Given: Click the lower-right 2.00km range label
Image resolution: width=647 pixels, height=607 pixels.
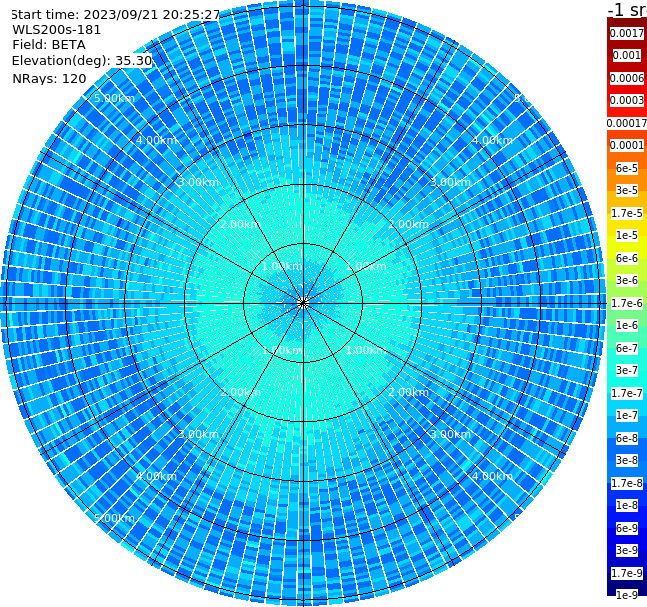Looking at the screenshot, I should pyautogui.click(x=409, y=392).
